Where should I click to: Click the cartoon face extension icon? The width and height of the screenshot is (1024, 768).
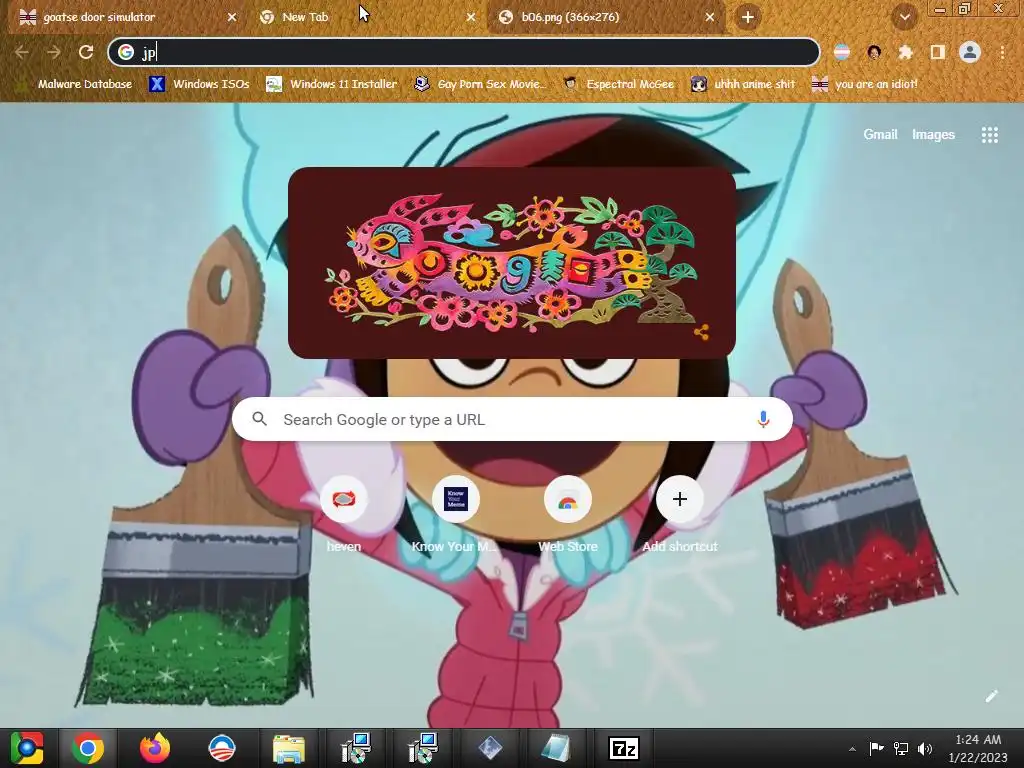pos(874,52)
